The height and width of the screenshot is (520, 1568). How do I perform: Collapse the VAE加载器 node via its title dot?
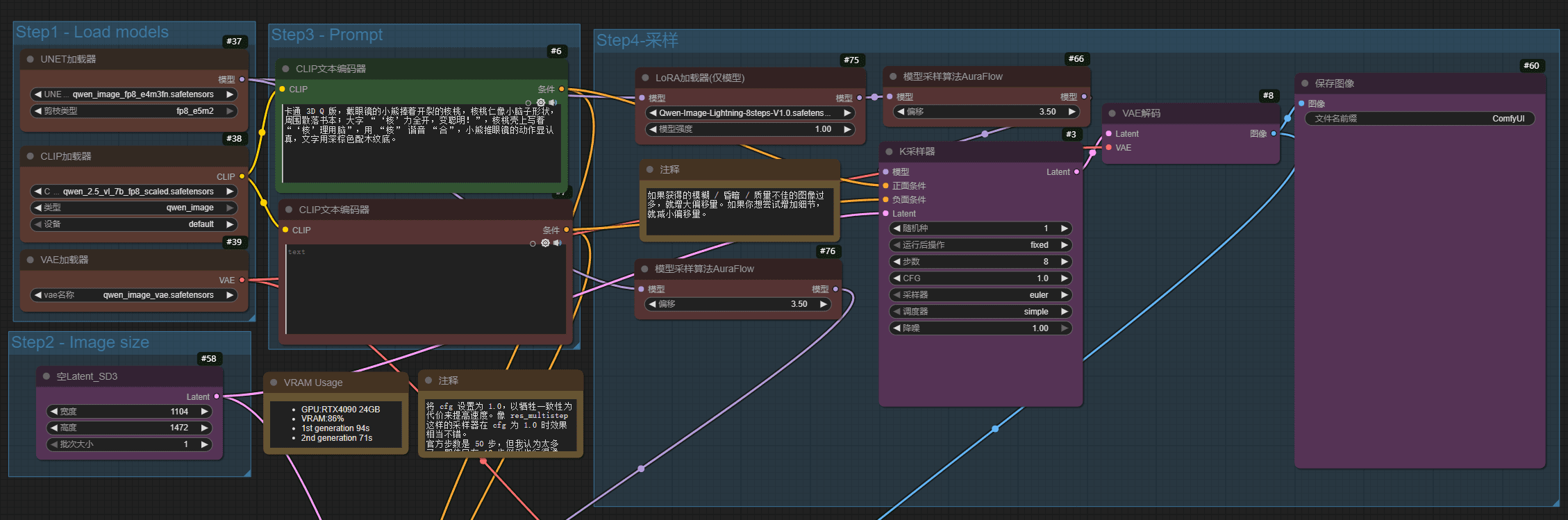tap(31, 260)
